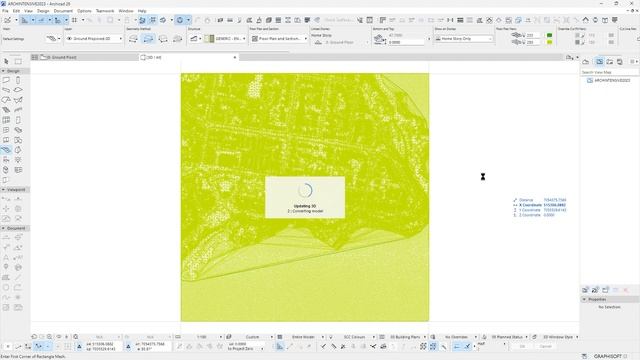Image resolution: width=640 pixels, height=360 pixels.
Task: Click the red delete icon in Navigator
Action: tap(626, 290)
